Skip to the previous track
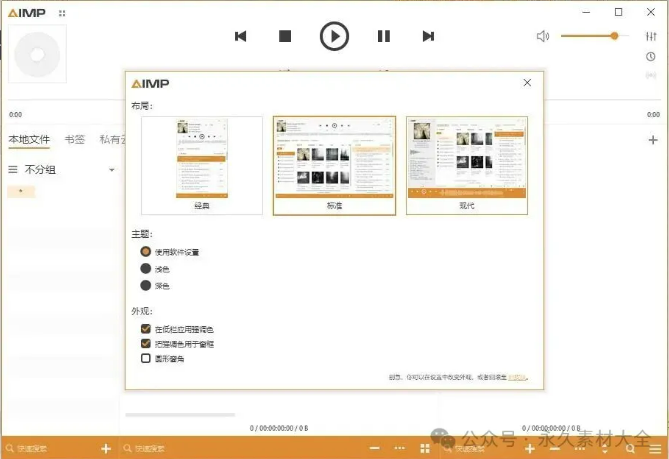The height and width of the screenshot is (459, 669). click(x=240, y=36)
